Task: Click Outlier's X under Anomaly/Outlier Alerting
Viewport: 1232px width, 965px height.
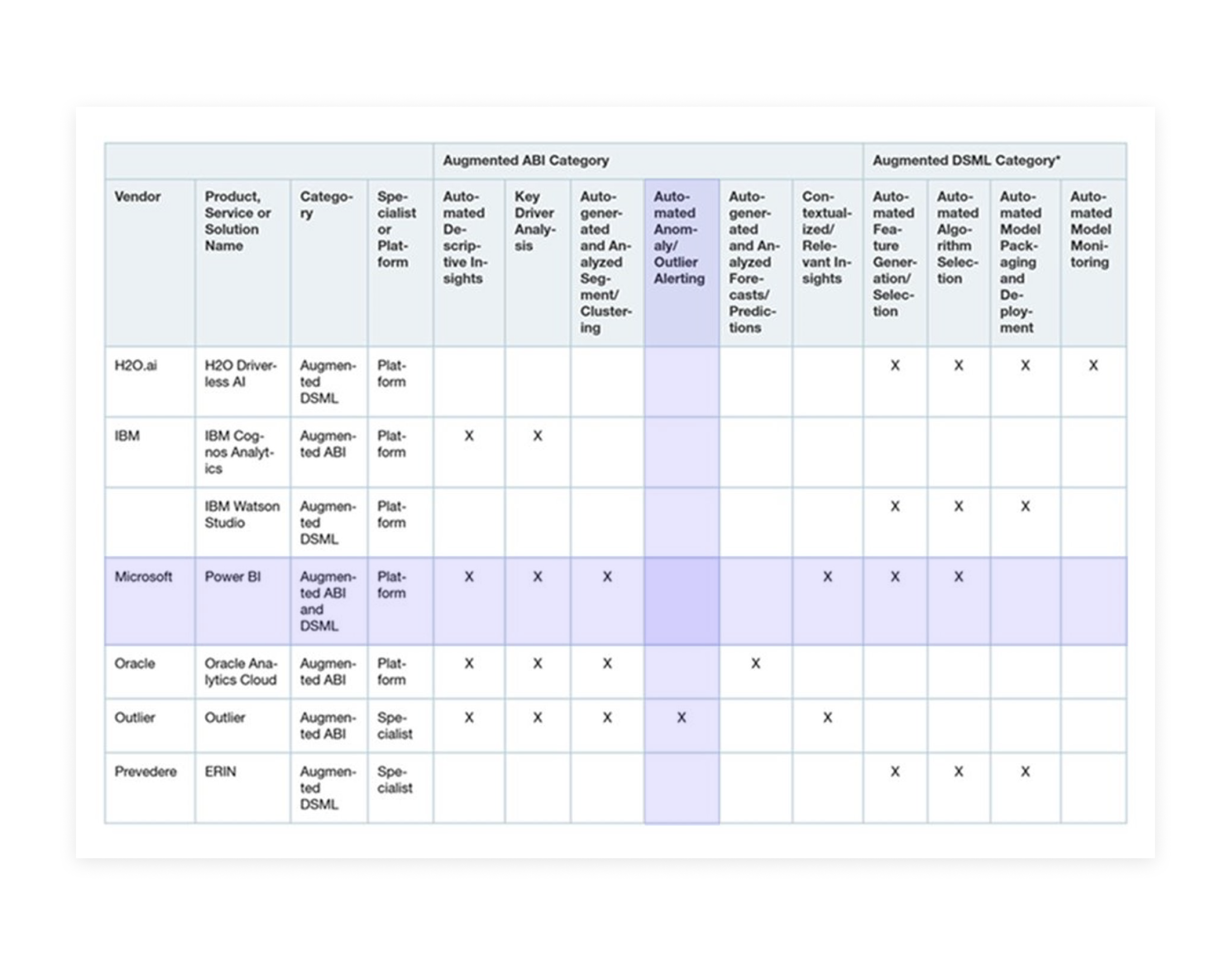Action: click(x=681, y=718)
